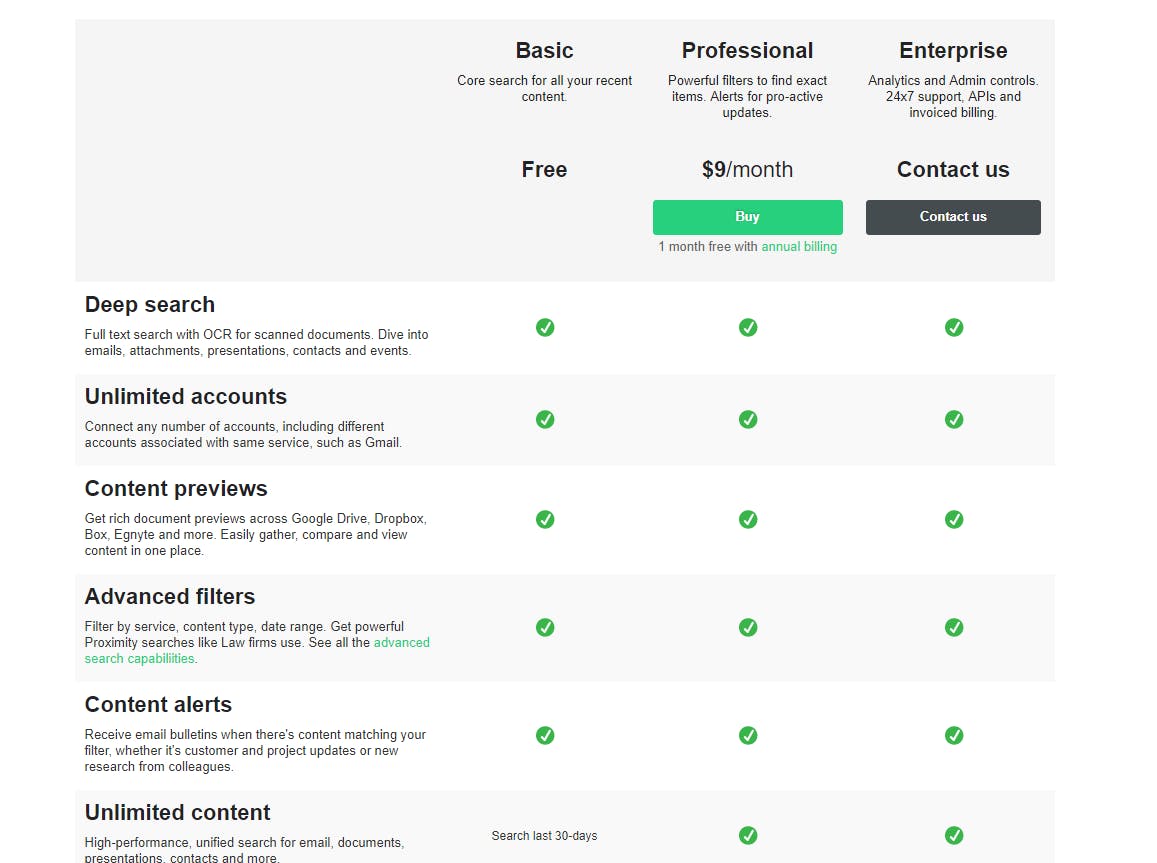This screenshot has width=1157, height=863.
Task: Click Unlimited content checkmark under Enterprise
Action: click(954, 835)
